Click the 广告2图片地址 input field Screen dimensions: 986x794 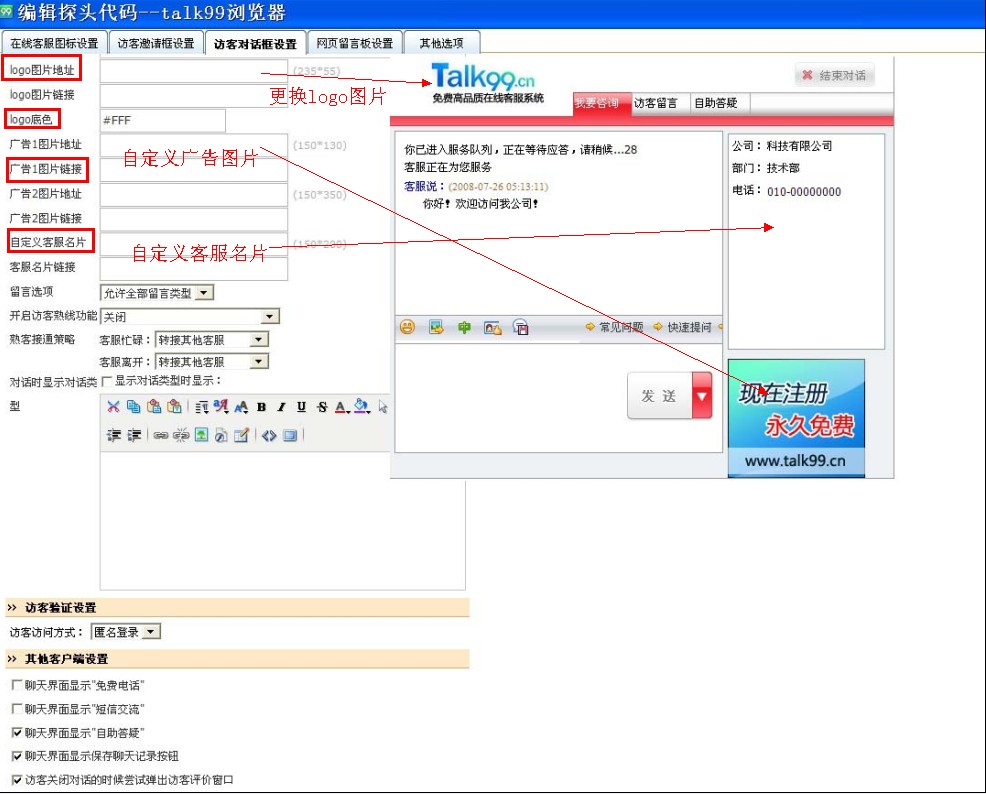tap(194, 194)
